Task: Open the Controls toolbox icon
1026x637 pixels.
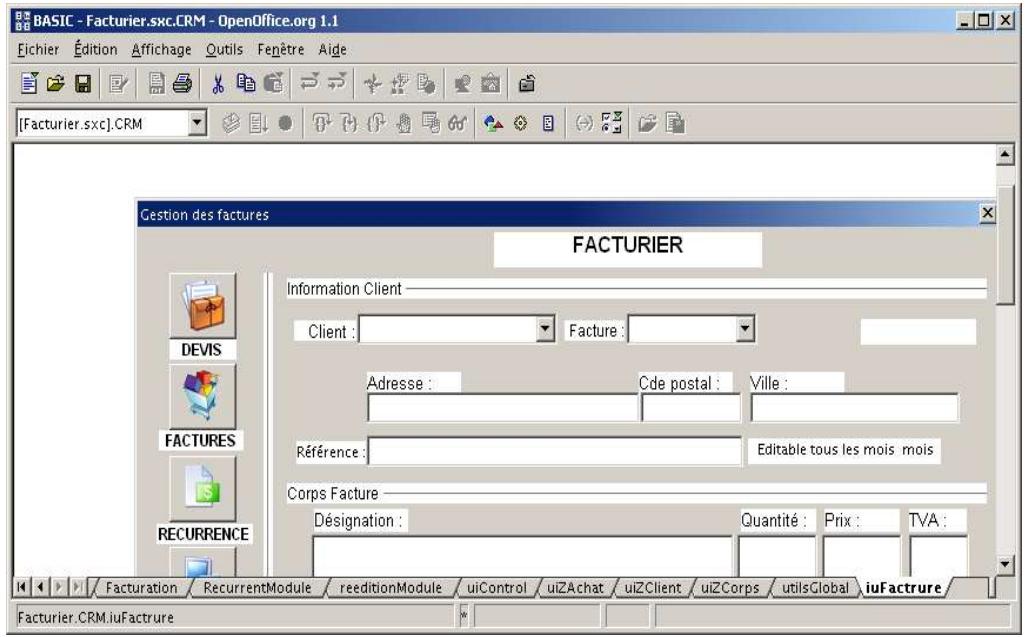Action: point(611,122)
